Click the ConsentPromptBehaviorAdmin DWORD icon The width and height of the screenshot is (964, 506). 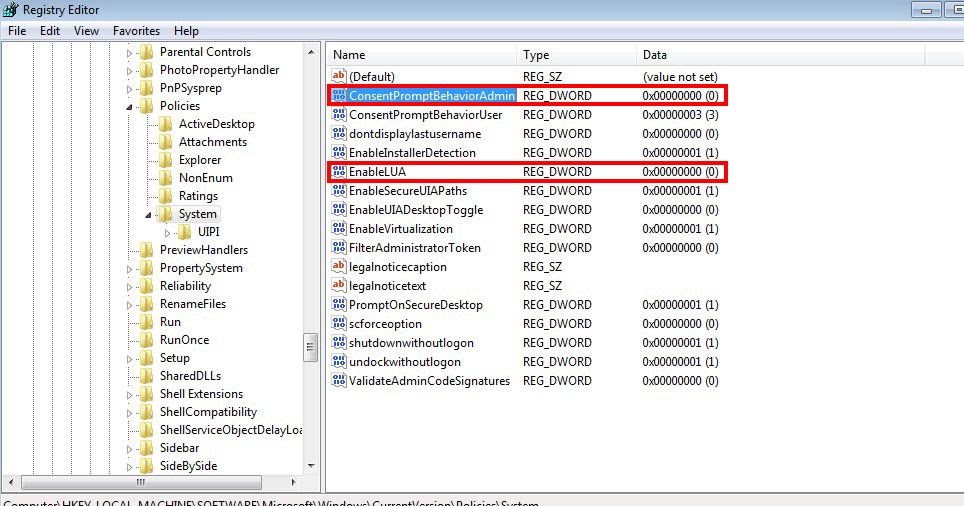(x=339, y=95)
